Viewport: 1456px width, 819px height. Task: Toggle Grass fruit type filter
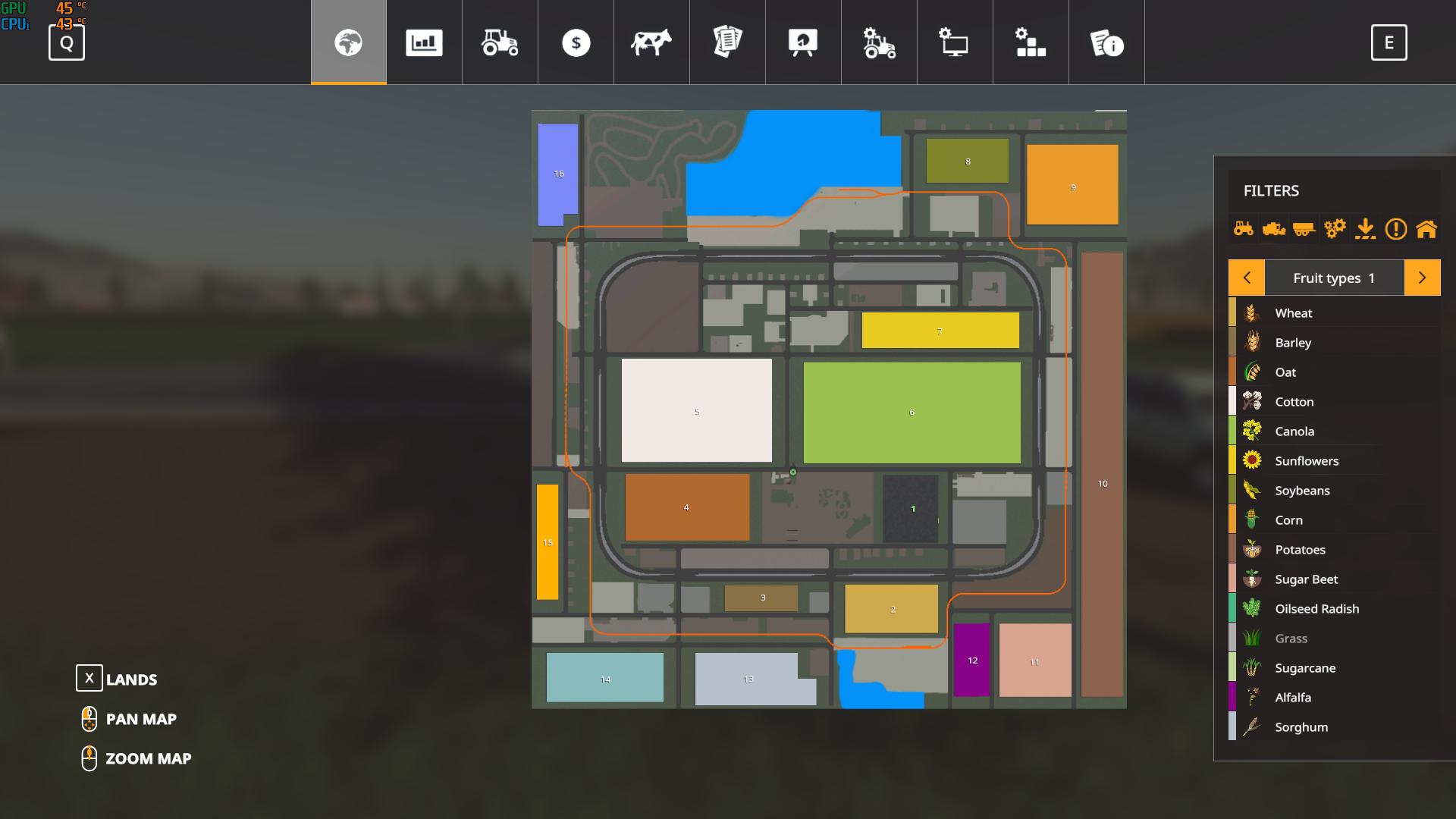tap(1291, 639)
